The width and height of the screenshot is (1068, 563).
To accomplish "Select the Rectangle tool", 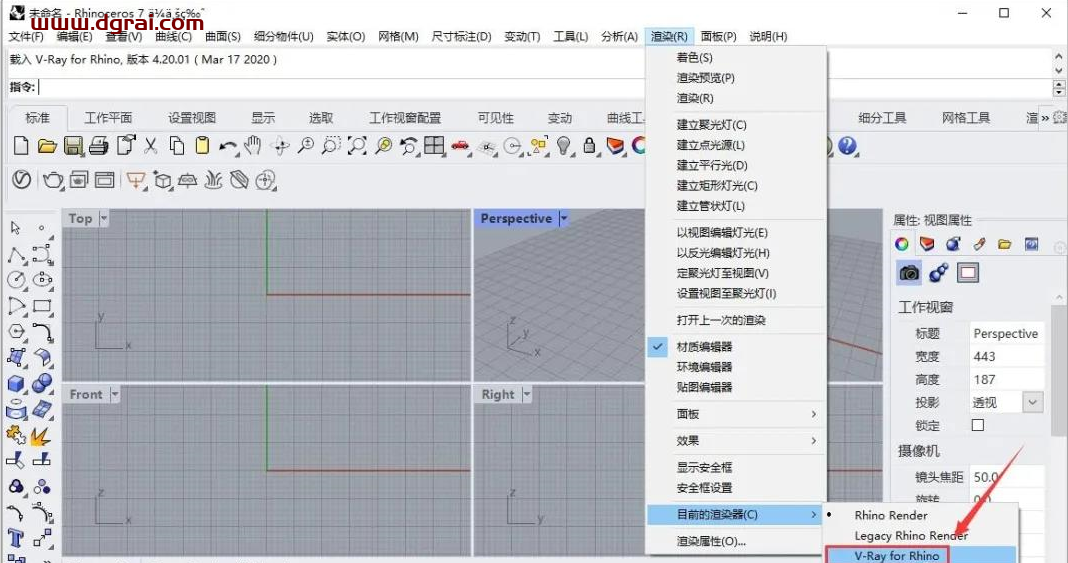I will coord(42,306).
